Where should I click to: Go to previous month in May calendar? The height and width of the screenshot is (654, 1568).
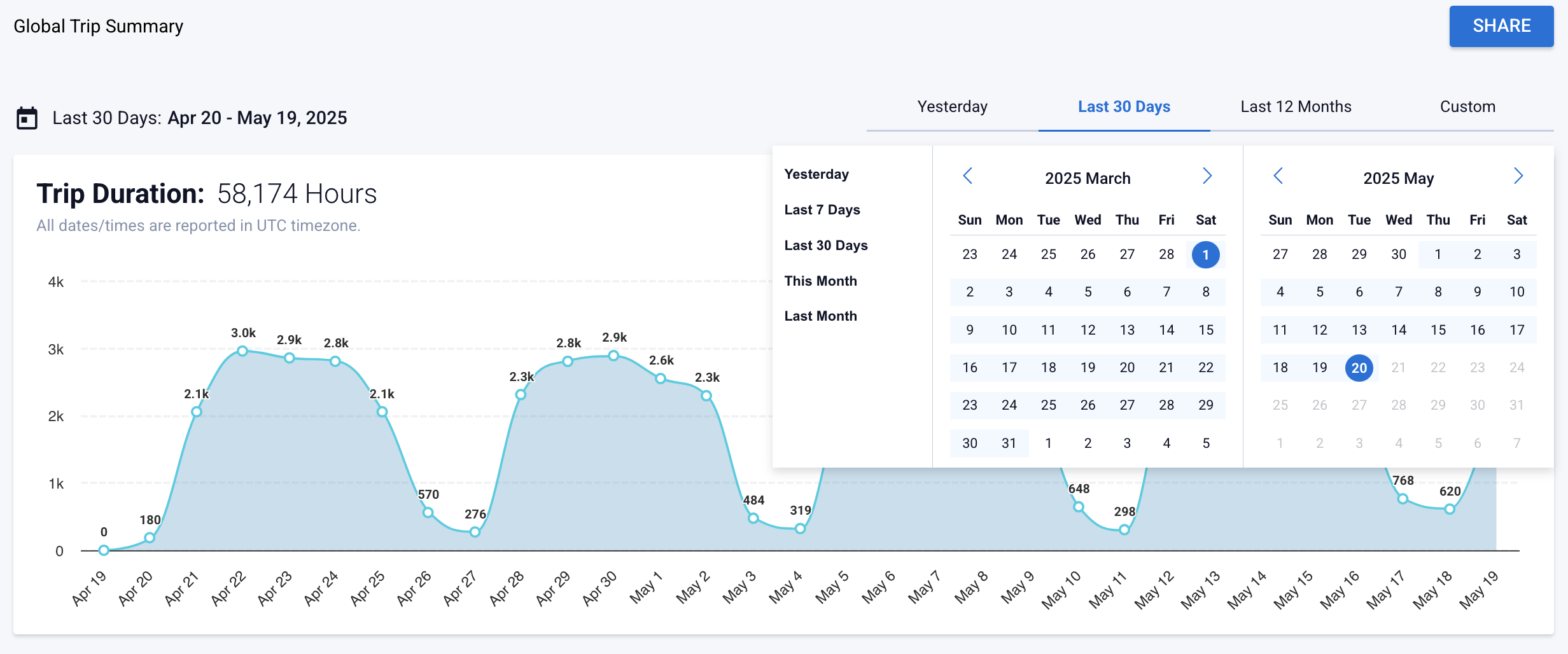(1278, 176)
